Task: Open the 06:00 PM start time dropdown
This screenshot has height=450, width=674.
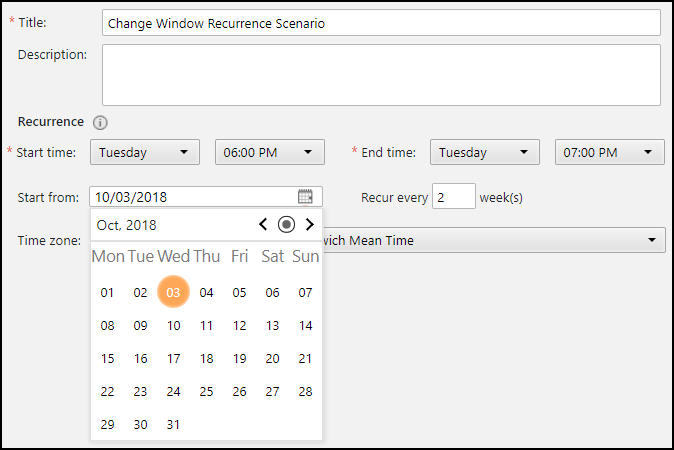Action: tap(269, 152)
